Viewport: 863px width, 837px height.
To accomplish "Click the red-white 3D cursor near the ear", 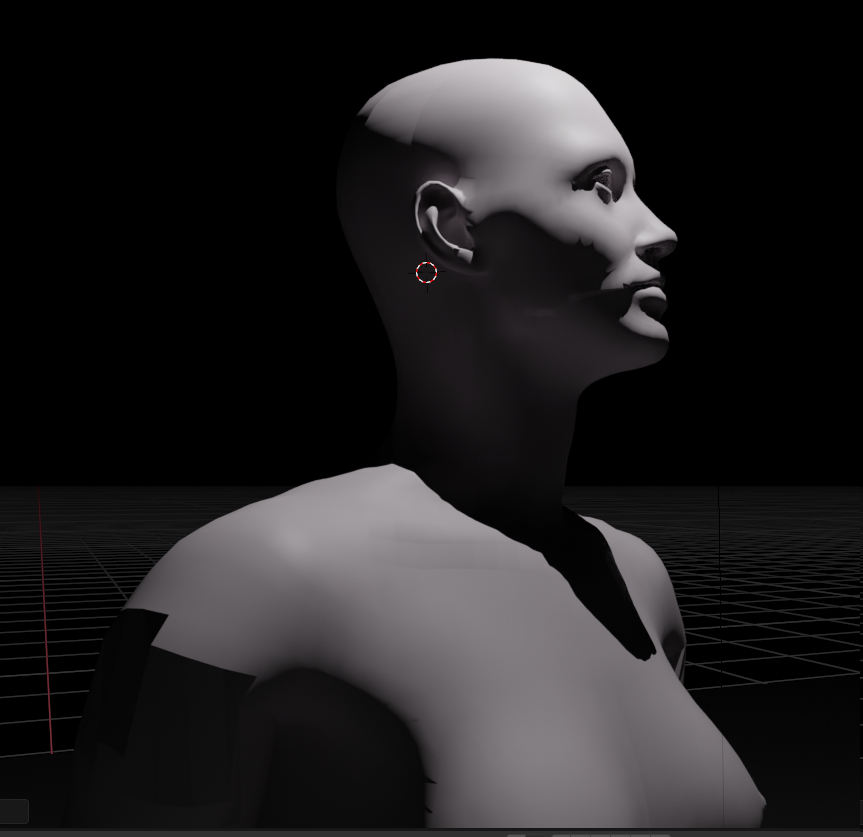I will [426, 272].
